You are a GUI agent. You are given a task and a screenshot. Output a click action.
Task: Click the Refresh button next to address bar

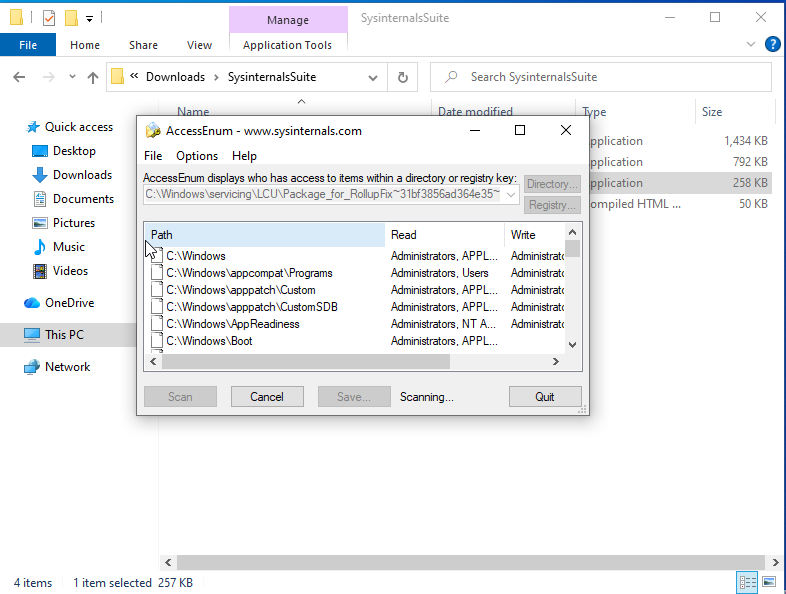tap(402, 77)
